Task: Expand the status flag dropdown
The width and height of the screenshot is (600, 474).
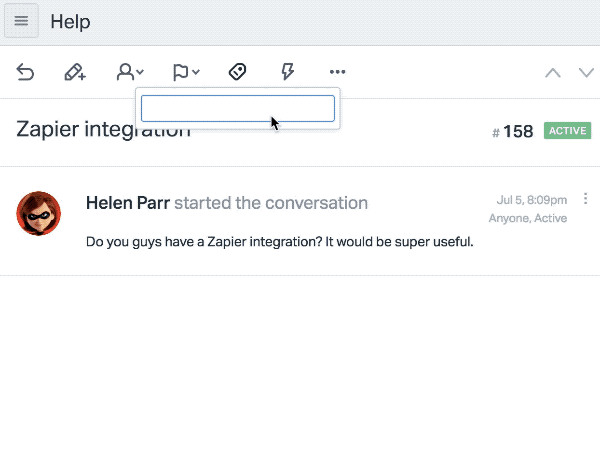Action: [x=186, y=72]
